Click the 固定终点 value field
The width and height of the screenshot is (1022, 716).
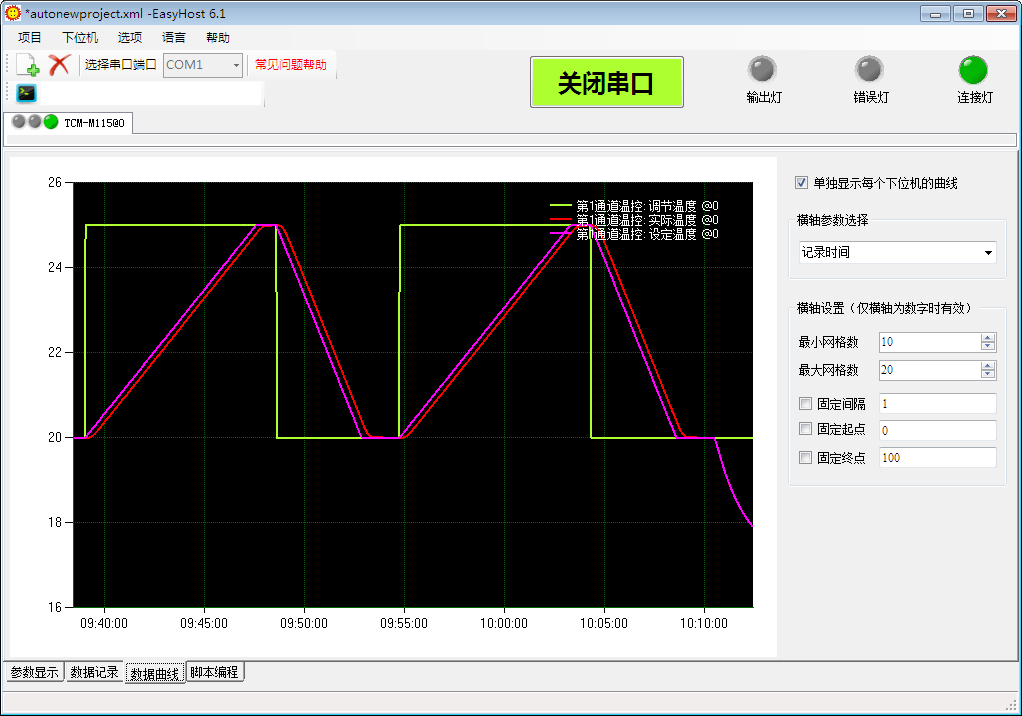pos(937,457)
